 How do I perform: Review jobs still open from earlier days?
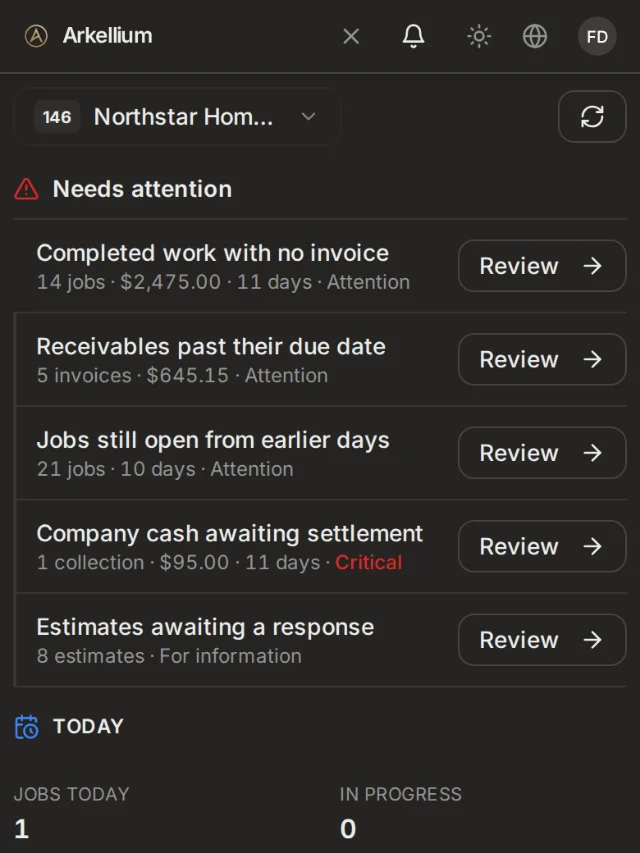click(x=542, y=453)
